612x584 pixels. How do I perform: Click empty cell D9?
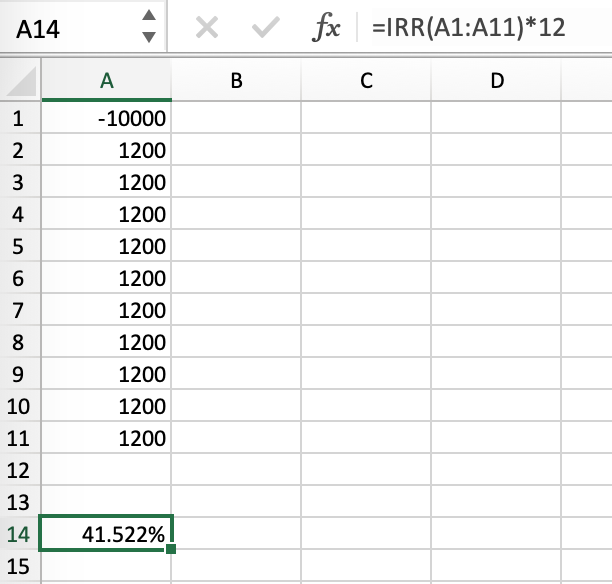point(496,374)
